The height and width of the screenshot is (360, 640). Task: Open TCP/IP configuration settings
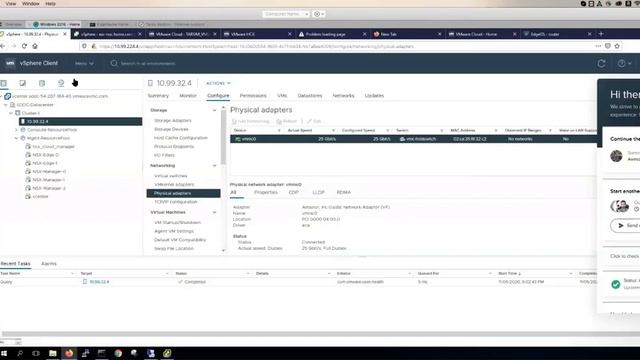[176, 202]
